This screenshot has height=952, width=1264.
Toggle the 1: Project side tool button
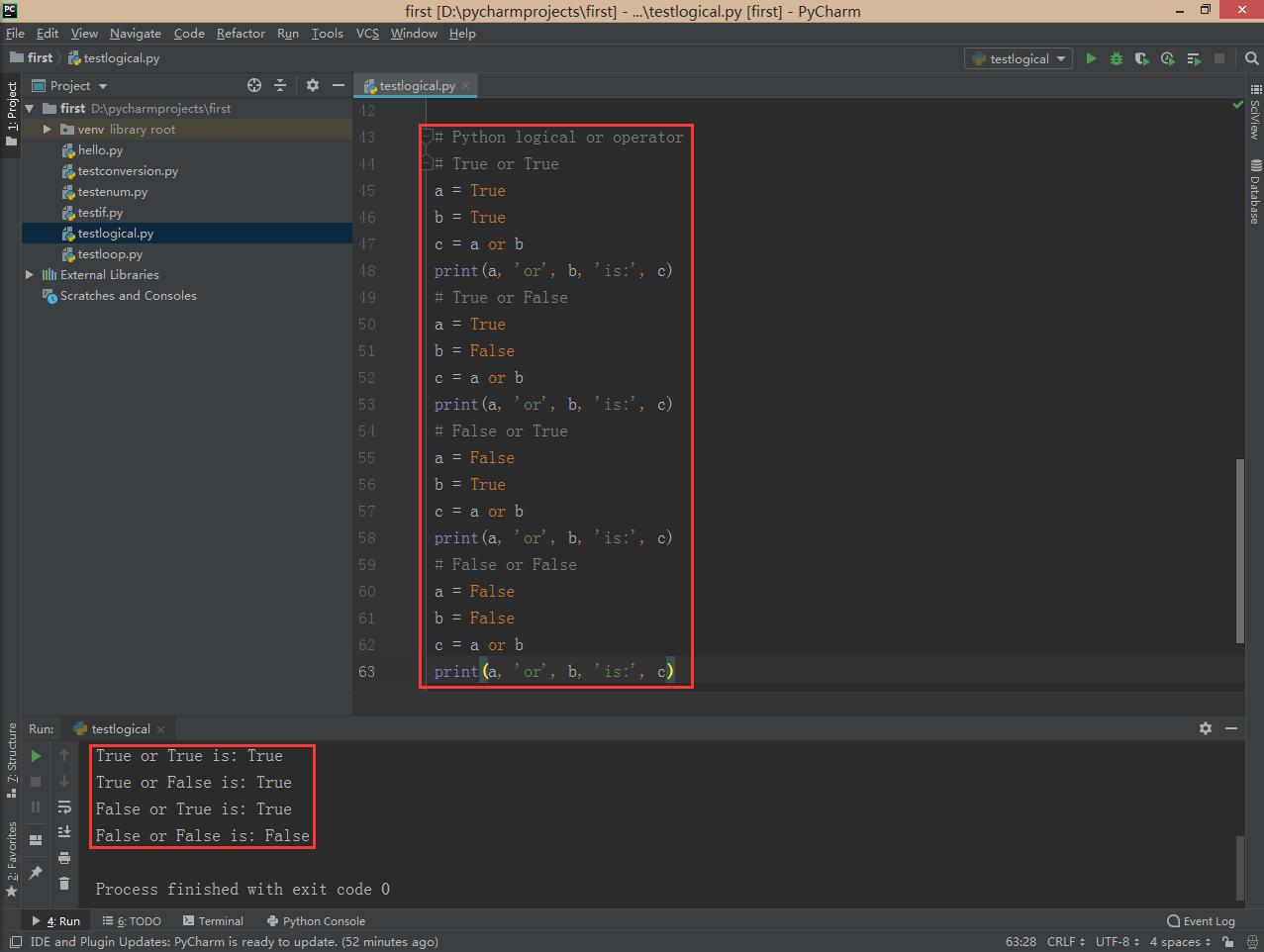click(x=11, y=113)
